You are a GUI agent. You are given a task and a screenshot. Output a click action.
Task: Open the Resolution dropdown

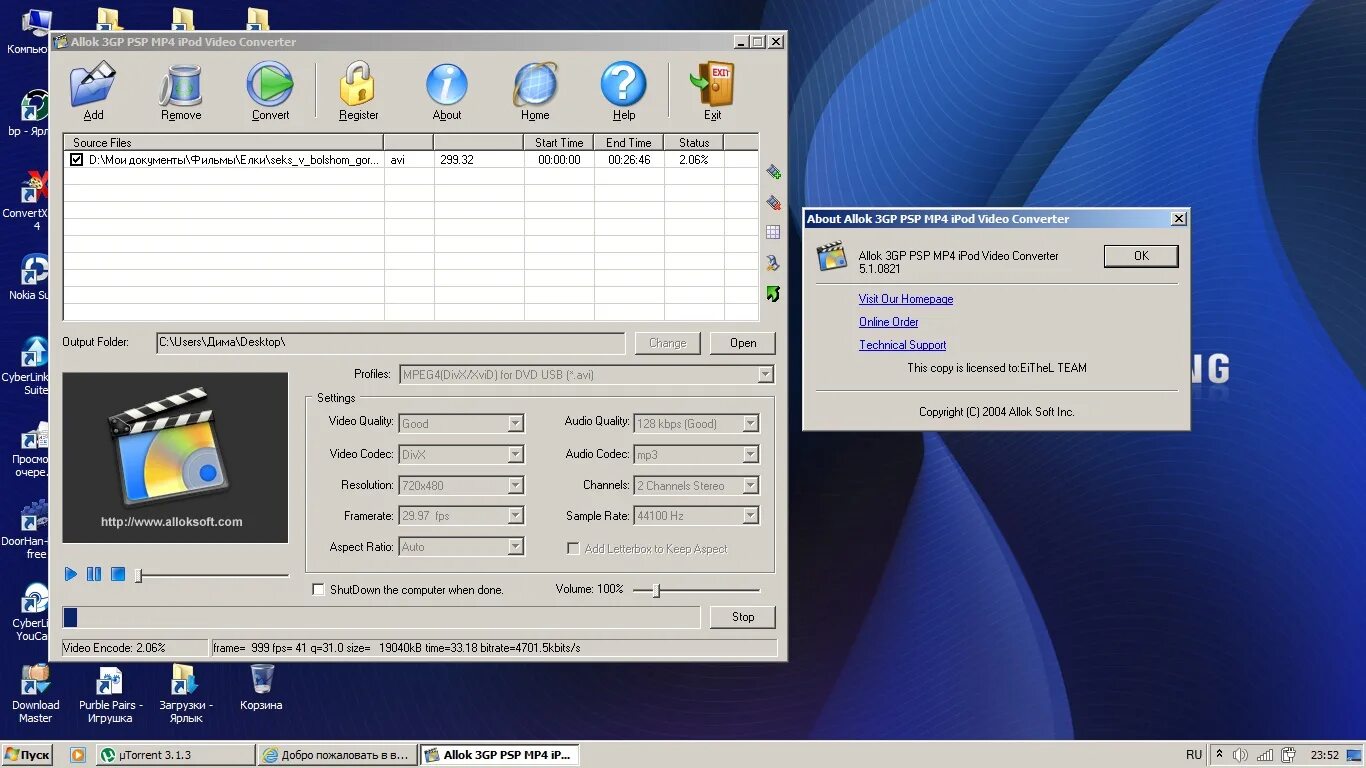[x=515, y=485]
